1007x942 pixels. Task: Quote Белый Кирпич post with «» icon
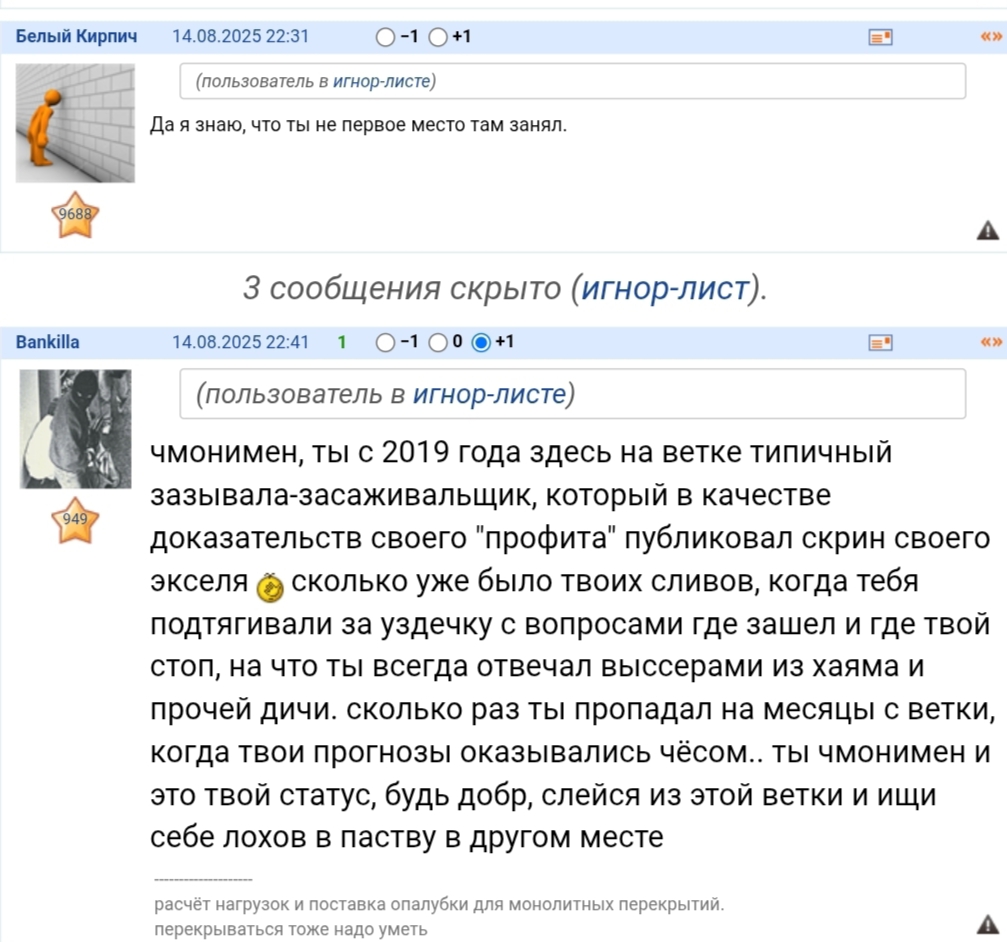click(x=991, y=37)
